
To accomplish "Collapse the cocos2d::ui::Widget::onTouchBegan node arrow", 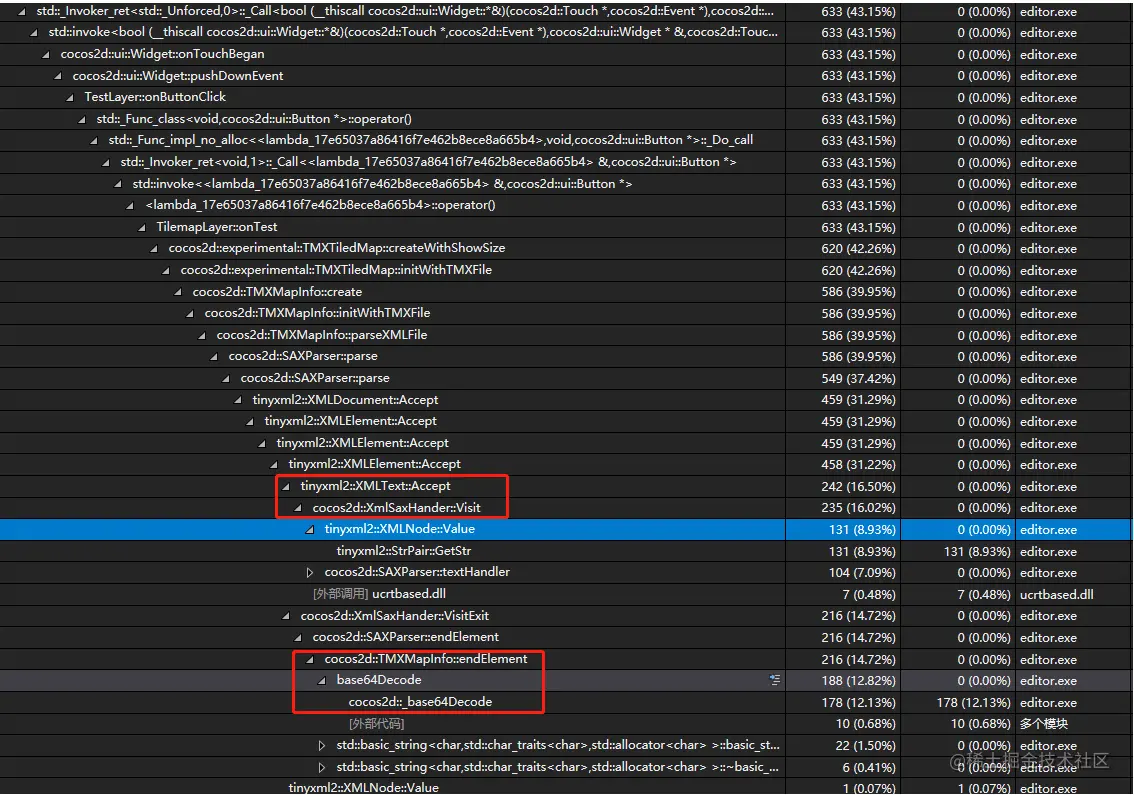I will click(x=46, y=54).
